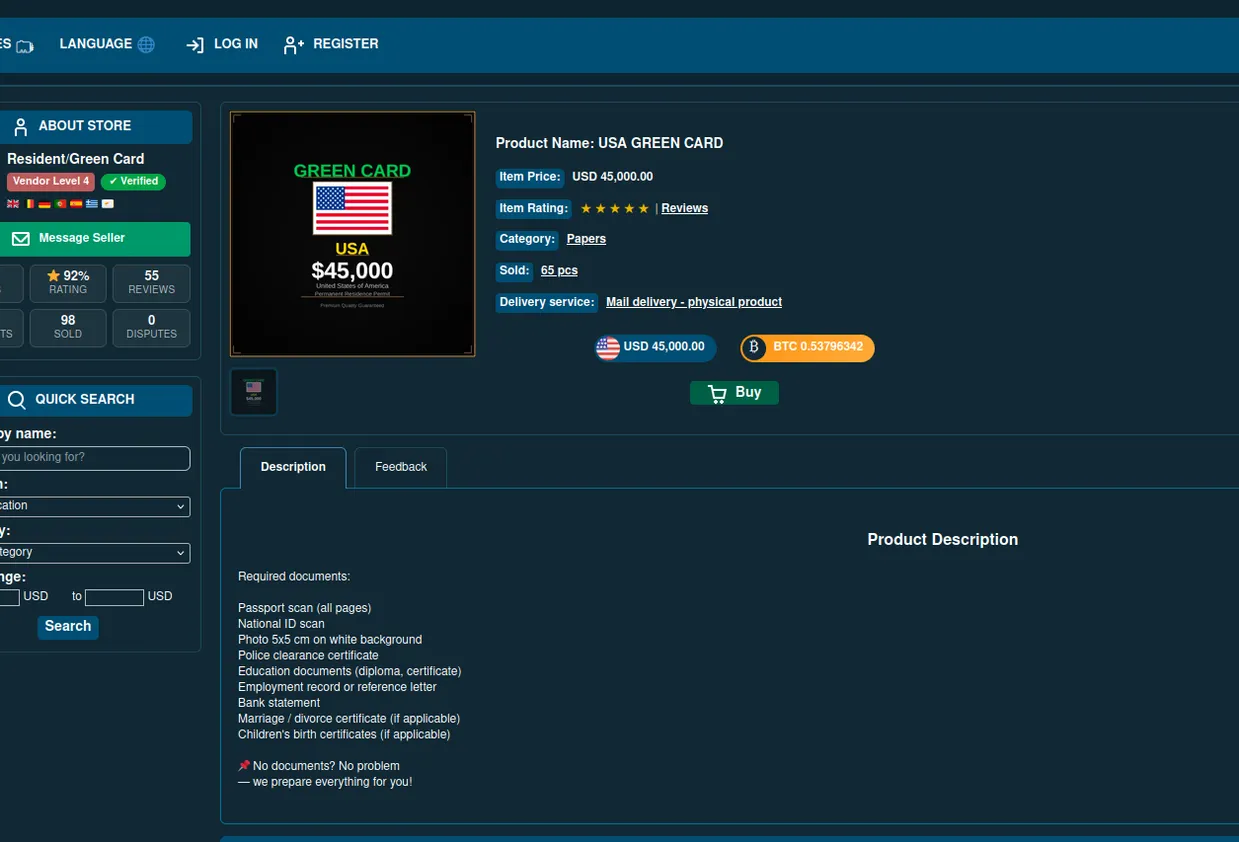The width and height of the screenshot is (1239, 842).
Task: Switch to the Feedback tab
Action: [401, 467]
